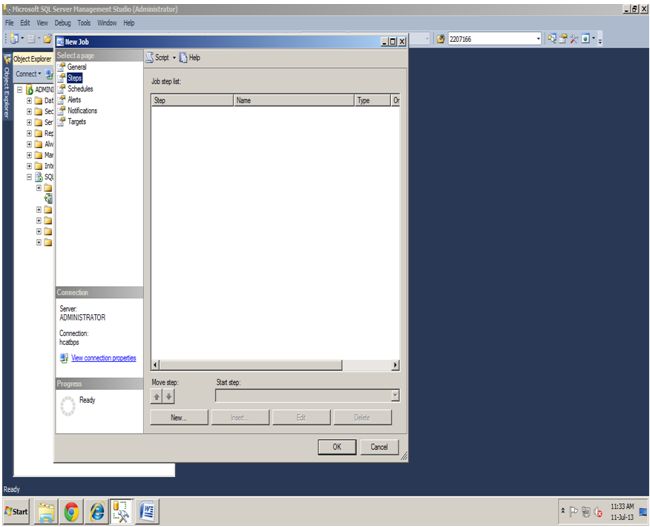
Task: Expand the Ser folder node
Action: pyautogui.click(x=29, y=122)
